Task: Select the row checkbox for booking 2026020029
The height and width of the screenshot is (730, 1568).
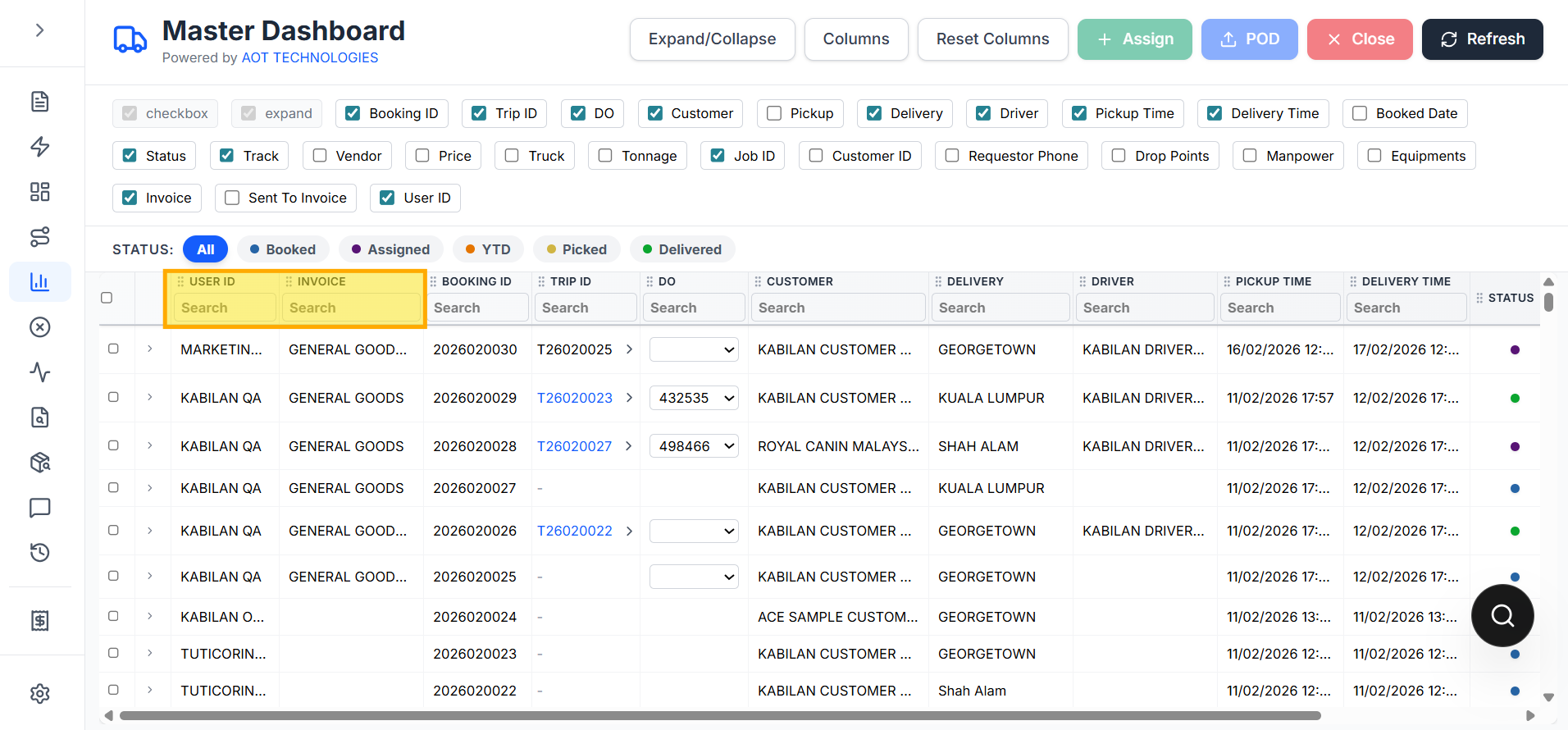Action: (x=113, y=397)
